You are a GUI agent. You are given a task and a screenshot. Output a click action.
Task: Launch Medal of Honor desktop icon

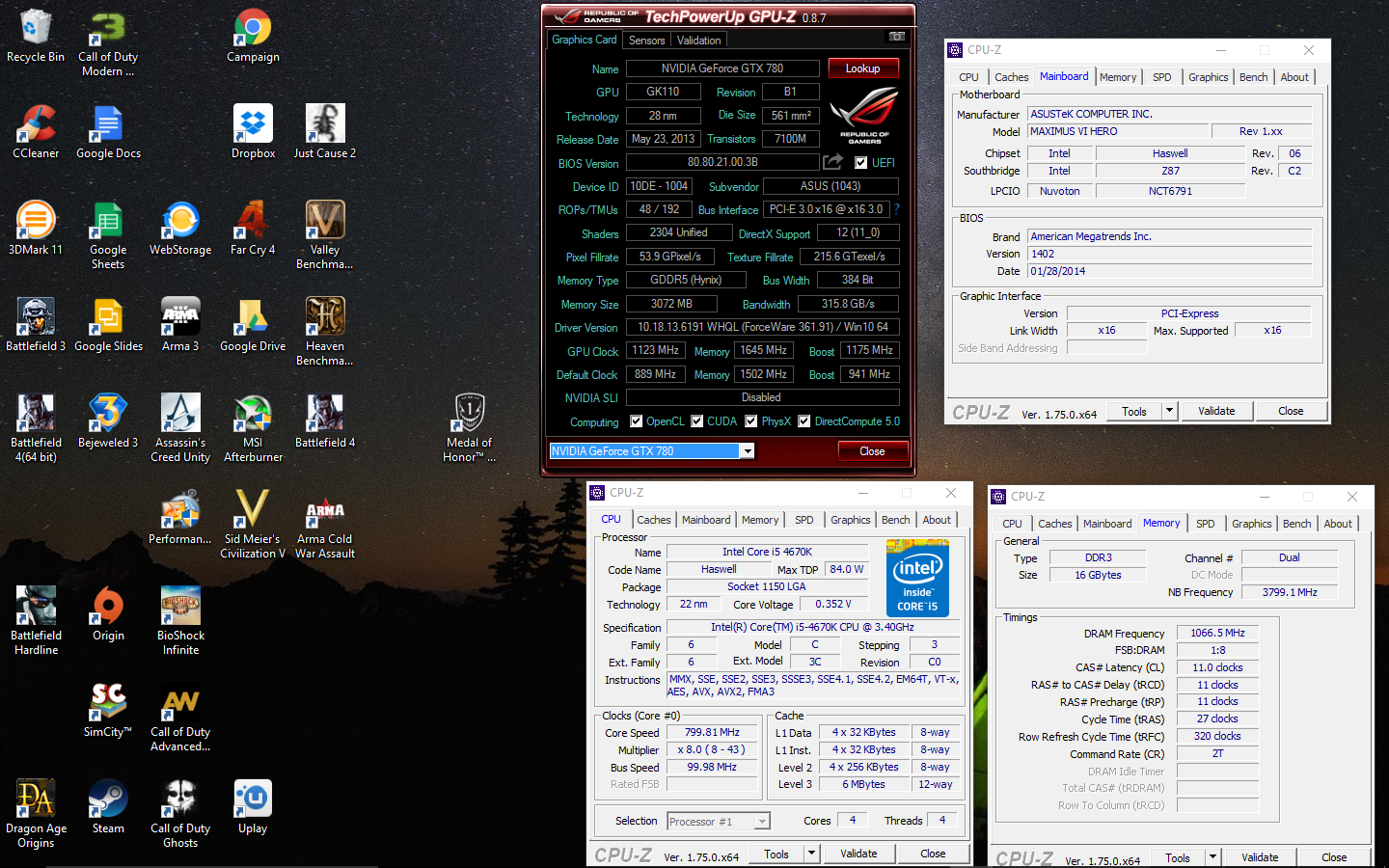pyautogui.click(x=470, y=429)
